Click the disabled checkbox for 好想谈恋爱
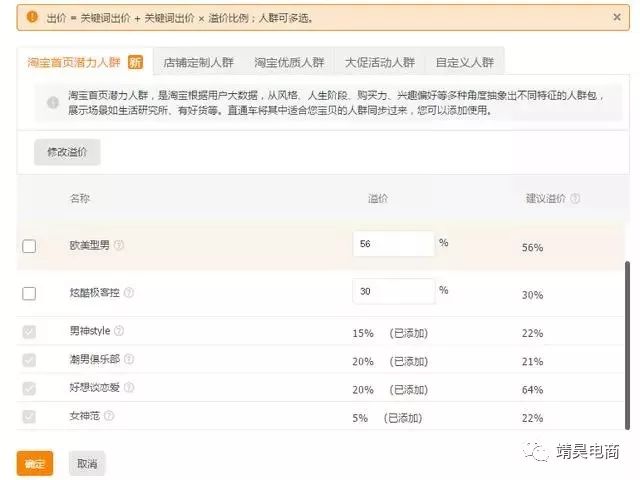 tap(29, 388)
